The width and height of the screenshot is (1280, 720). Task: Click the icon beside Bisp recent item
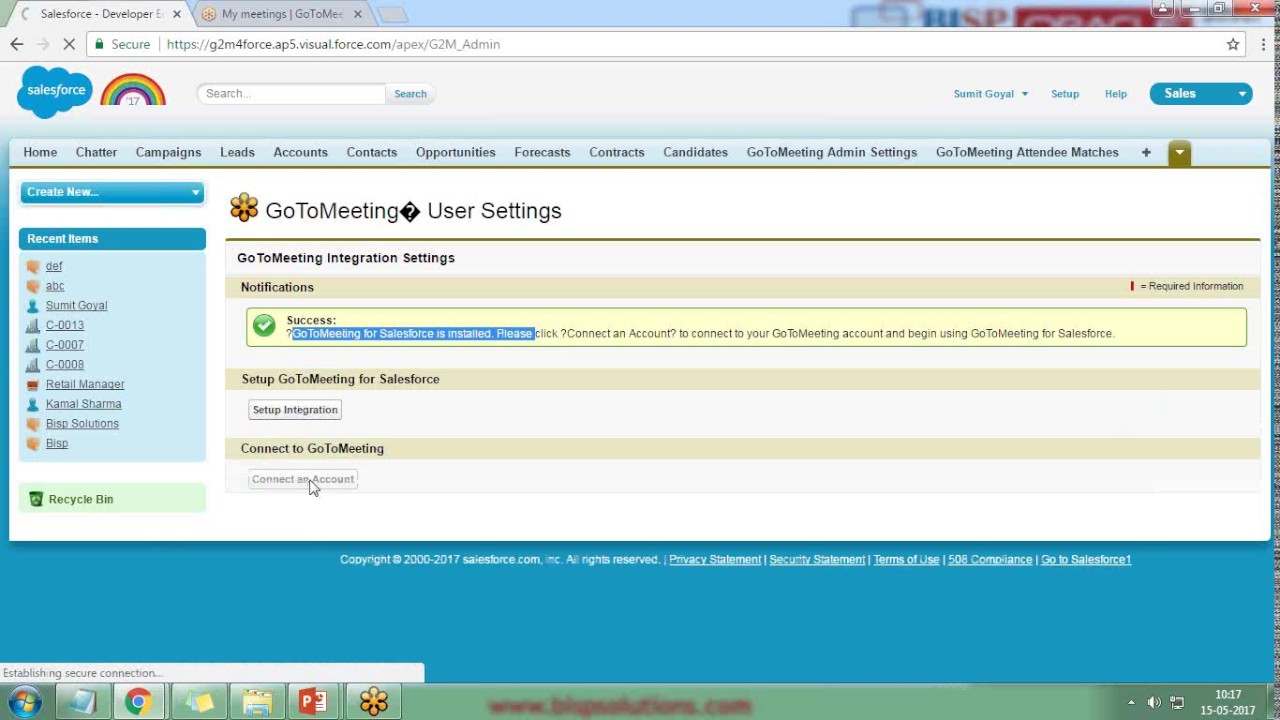coord(33,443)
